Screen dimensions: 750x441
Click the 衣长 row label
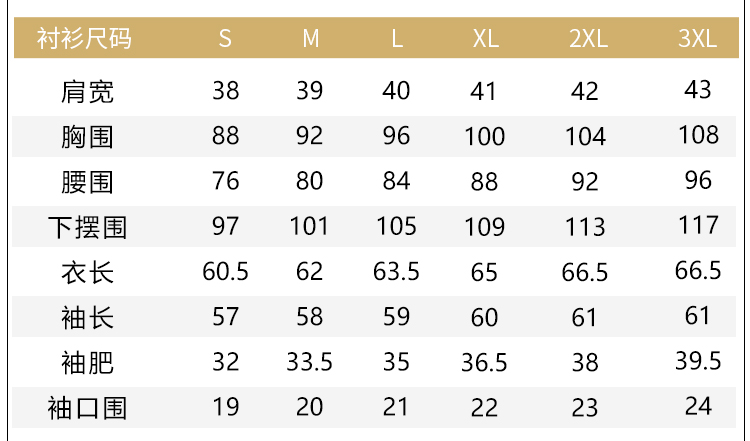click(87, 272)
